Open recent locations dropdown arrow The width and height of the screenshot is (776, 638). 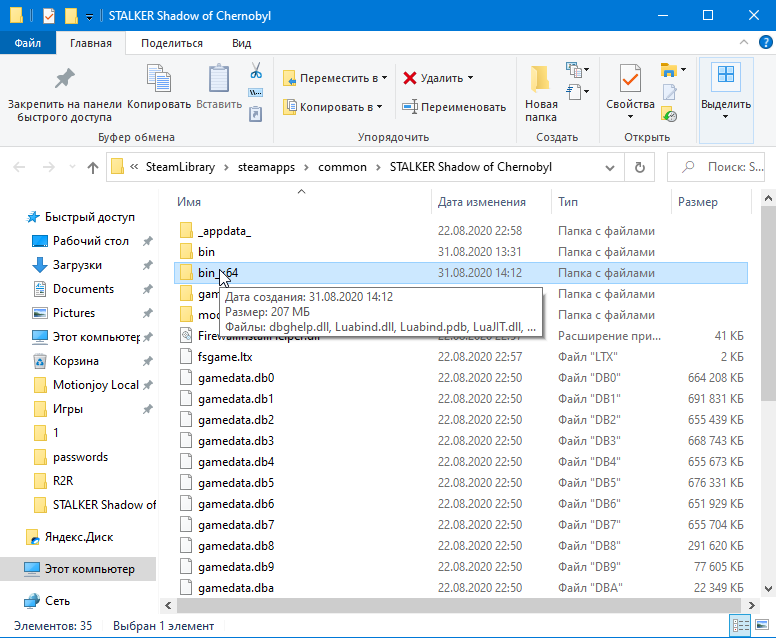tap(72, 167)
